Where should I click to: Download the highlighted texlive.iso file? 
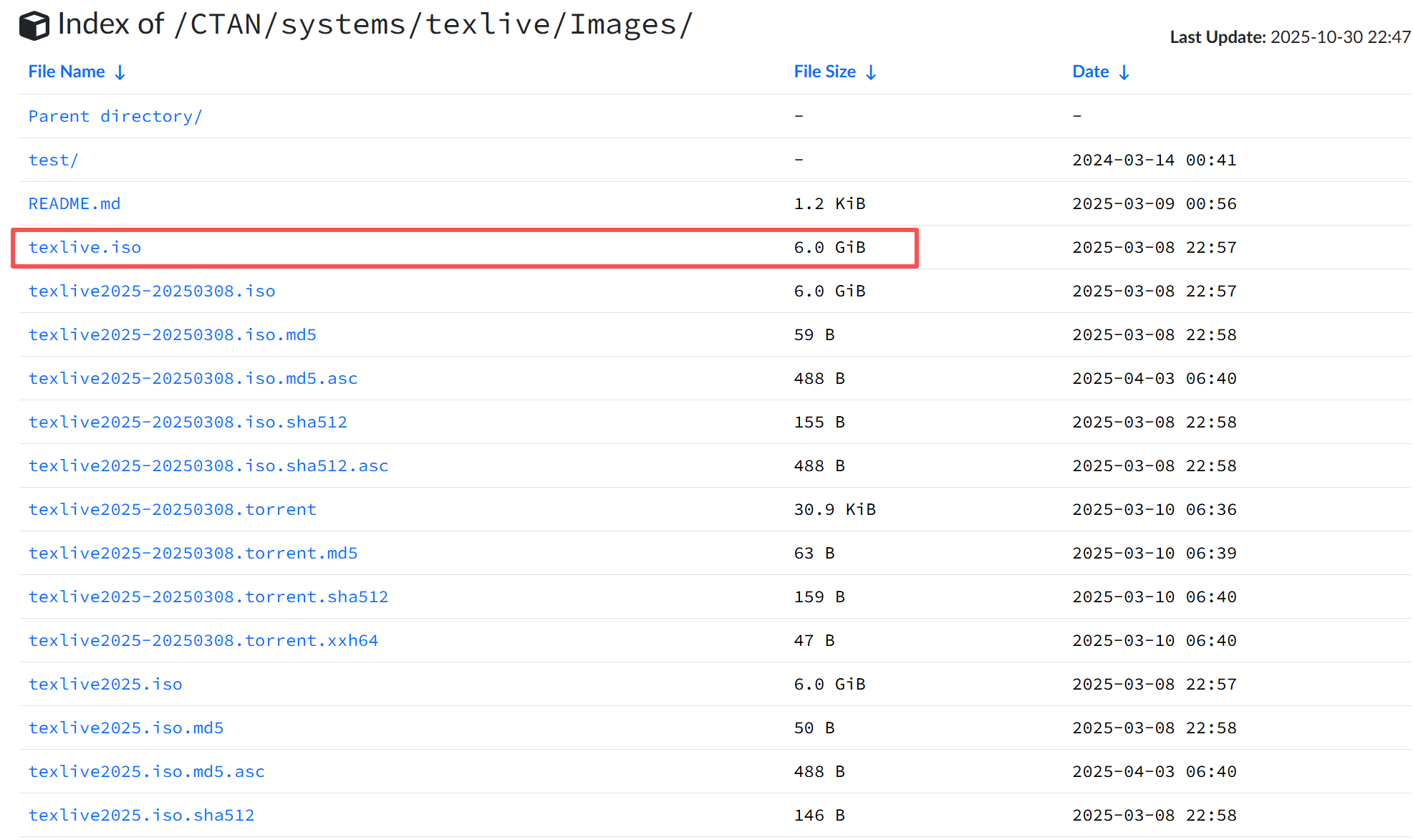pyautogui.click(x=85, y=247)
